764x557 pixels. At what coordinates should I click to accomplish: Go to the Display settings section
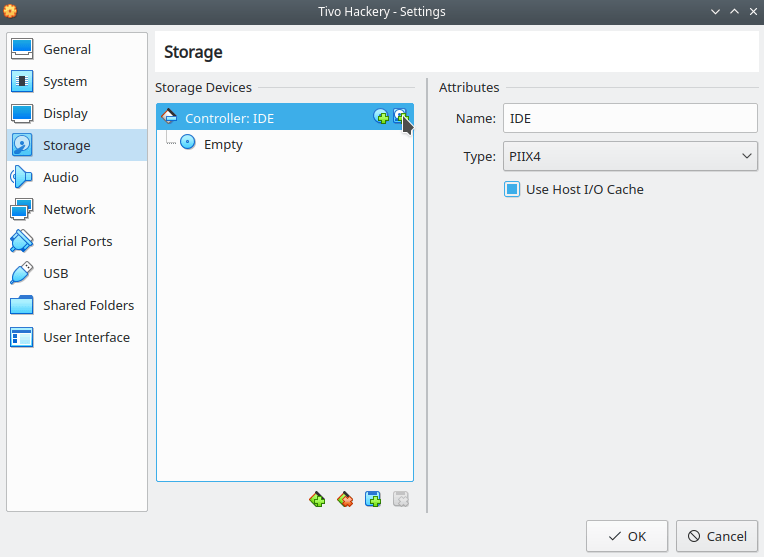point(77,114)
